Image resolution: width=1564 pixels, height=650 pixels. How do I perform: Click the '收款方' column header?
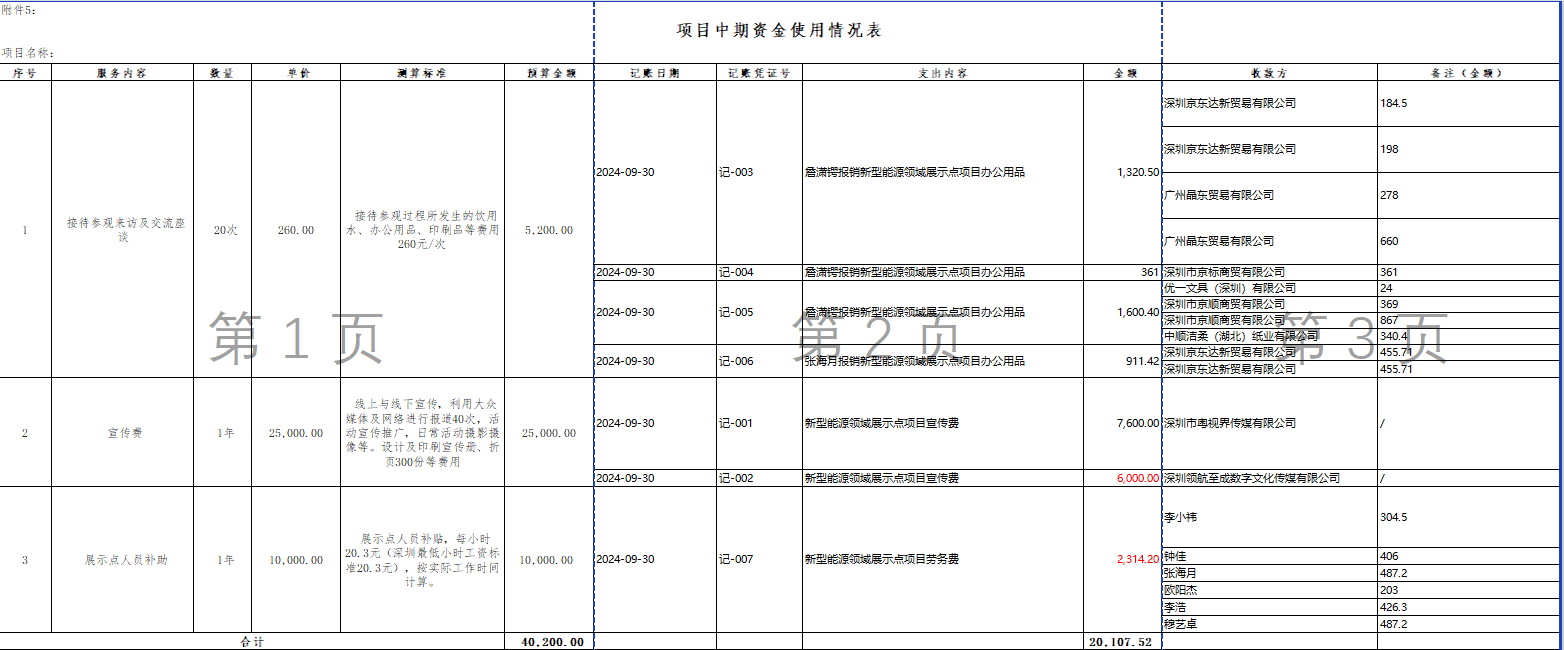tap(1270, 73)
